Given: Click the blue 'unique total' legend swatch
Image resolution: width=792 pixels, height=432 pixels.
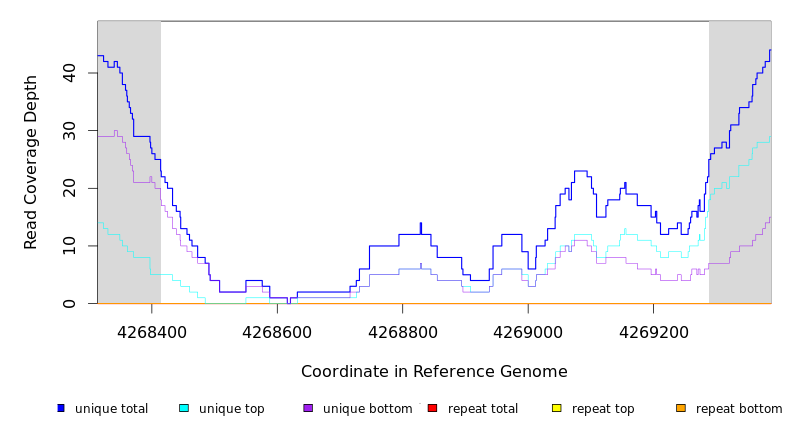Looking at the screenshot, I should (x=61, y=408).
